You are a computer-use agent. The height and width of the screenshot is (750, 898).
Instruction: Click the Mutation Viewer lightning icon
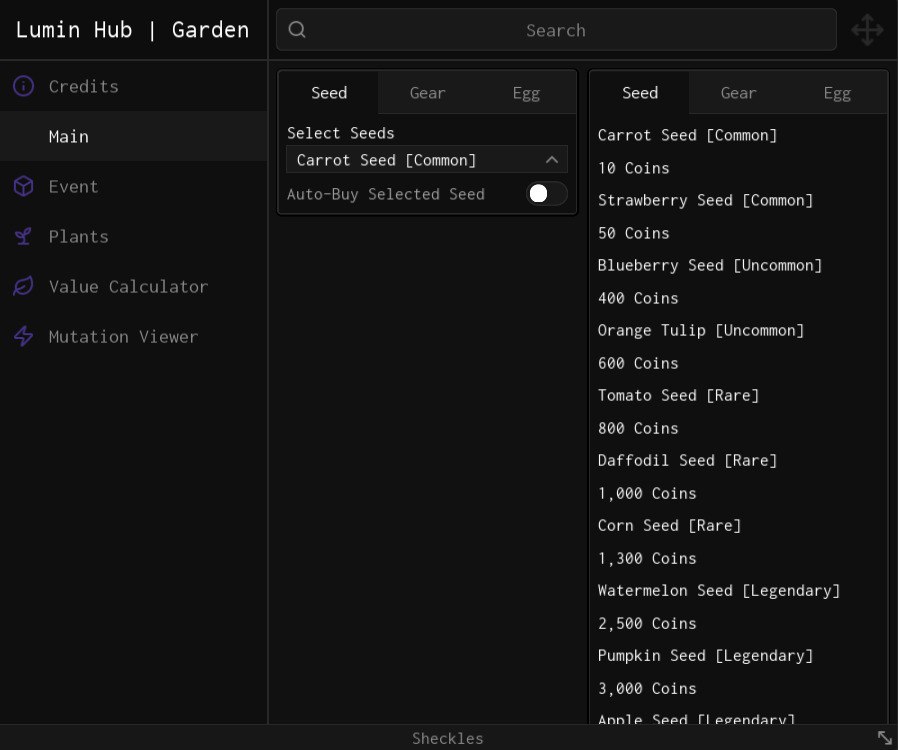(23, 336)
